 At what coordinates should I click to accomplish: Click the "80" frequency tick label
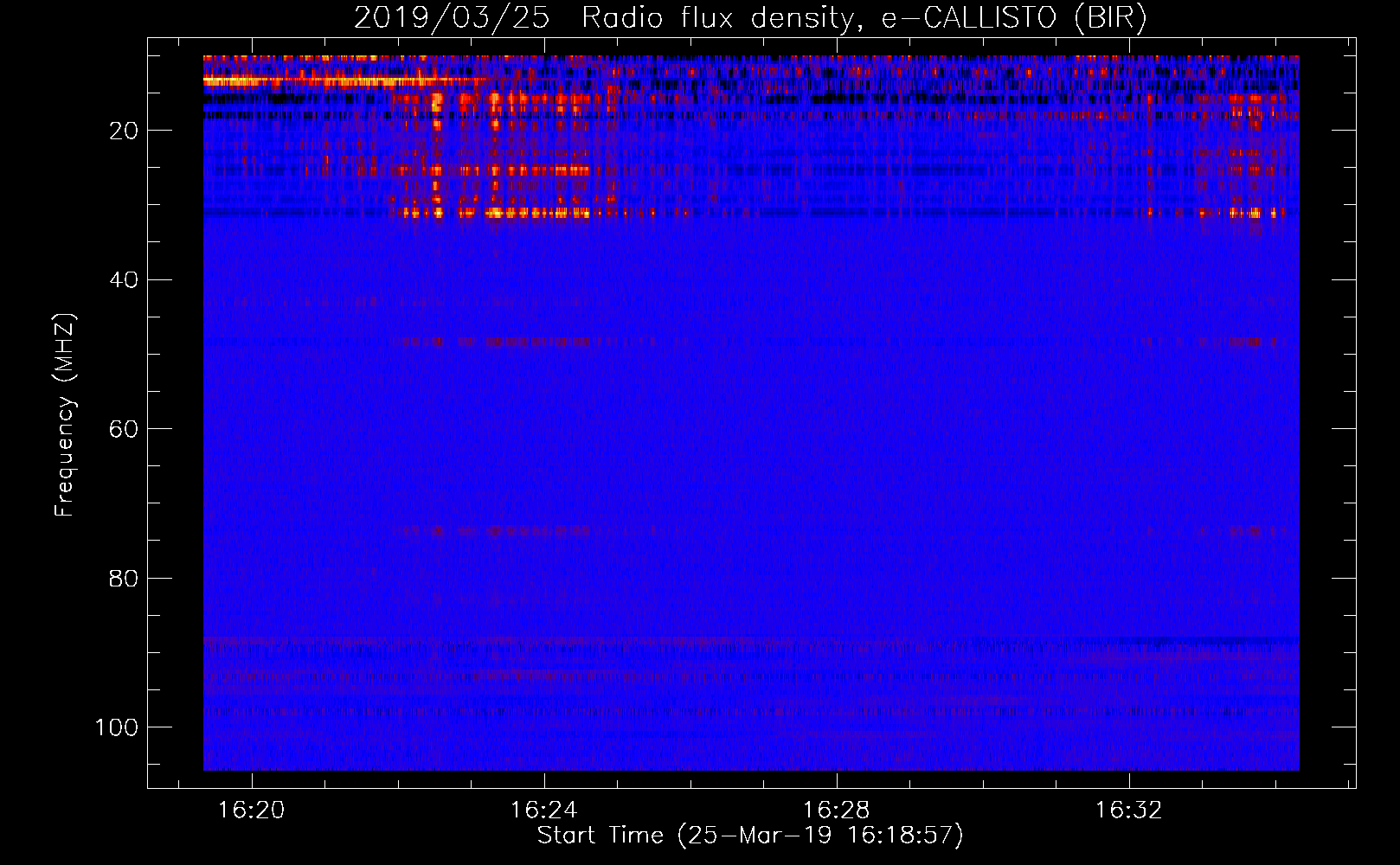click(x=124, y=578)
